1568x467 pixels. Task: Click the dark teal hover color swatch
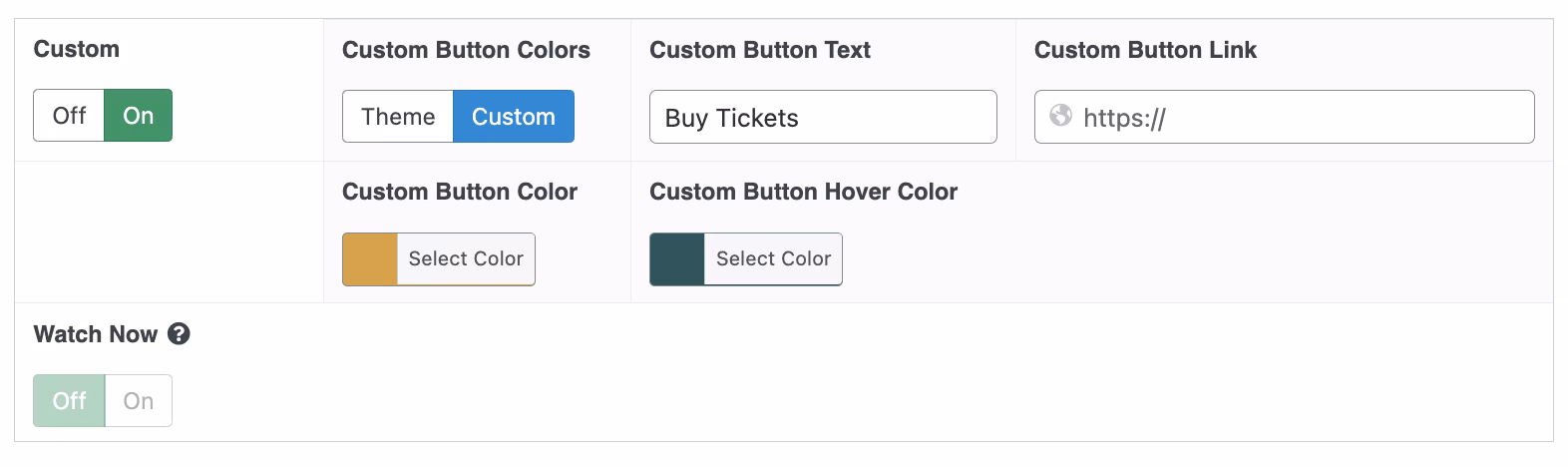click(677, 259)
